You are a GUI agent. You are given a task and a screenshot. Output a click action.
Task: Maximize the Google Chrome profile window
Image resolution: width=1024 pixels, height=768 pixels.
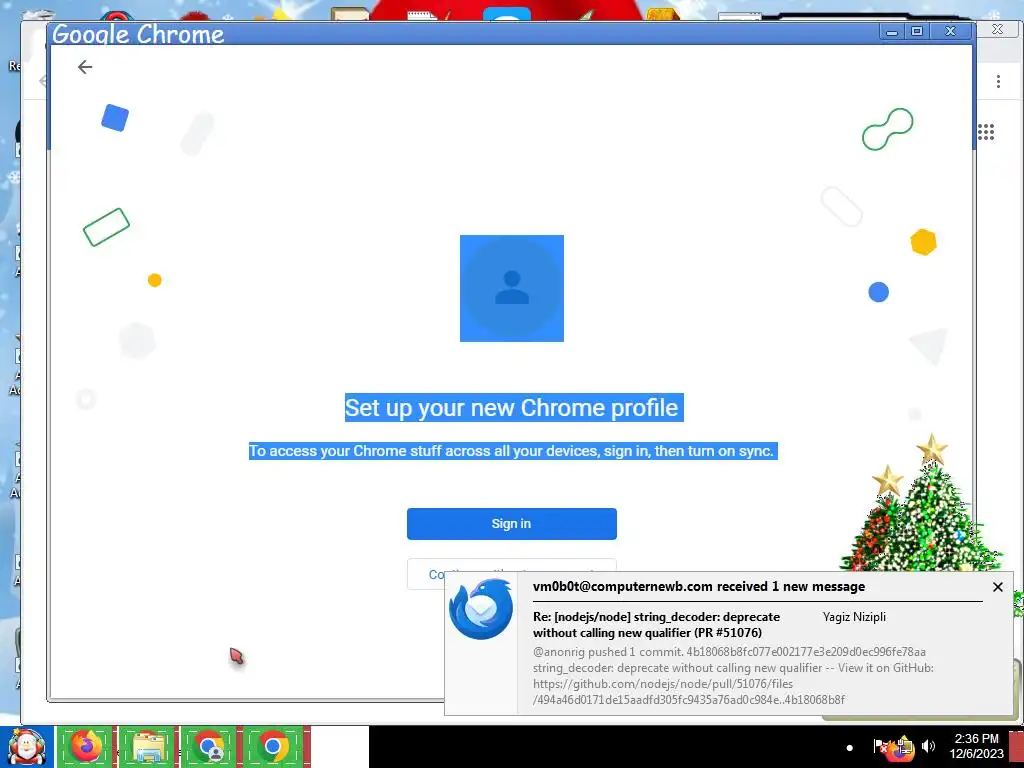[x=917, y=31]
